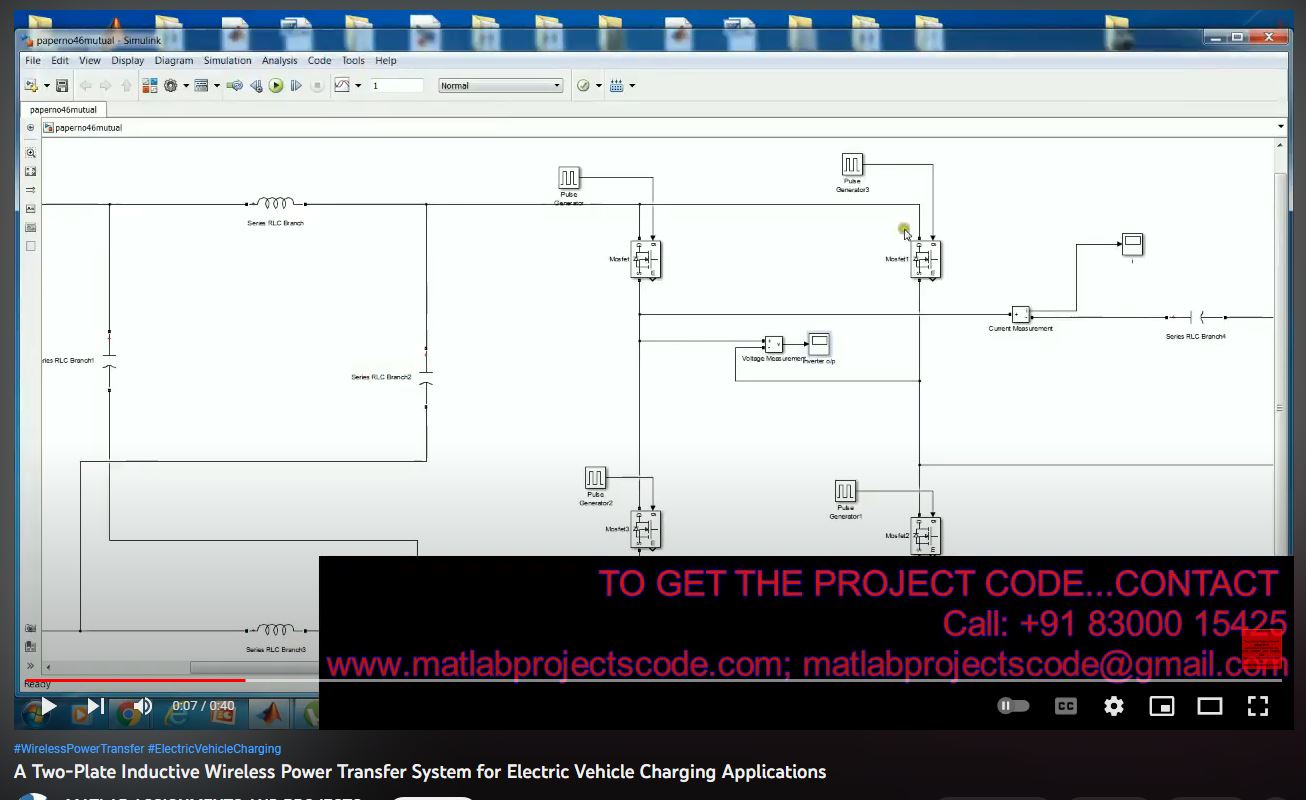1306x800 pixels.
Task: Click the Annotation tool in the palette
Action: coord(30,209)
